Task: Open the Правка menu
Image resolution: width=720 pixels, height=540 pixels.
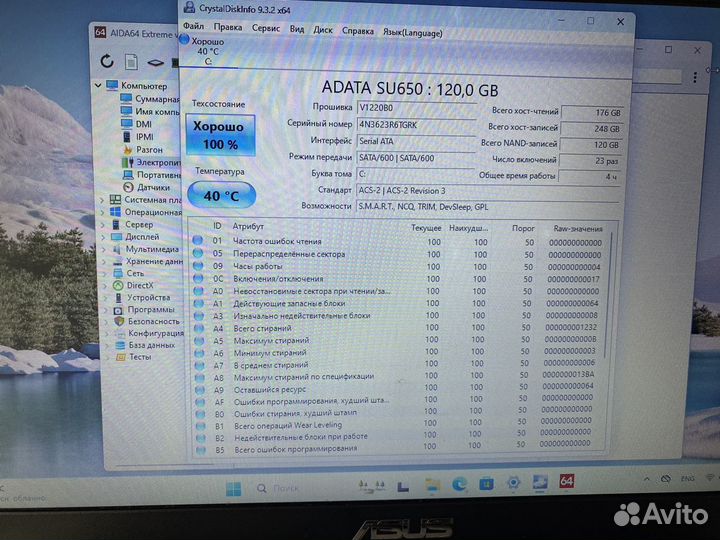Action: (228, 28)
